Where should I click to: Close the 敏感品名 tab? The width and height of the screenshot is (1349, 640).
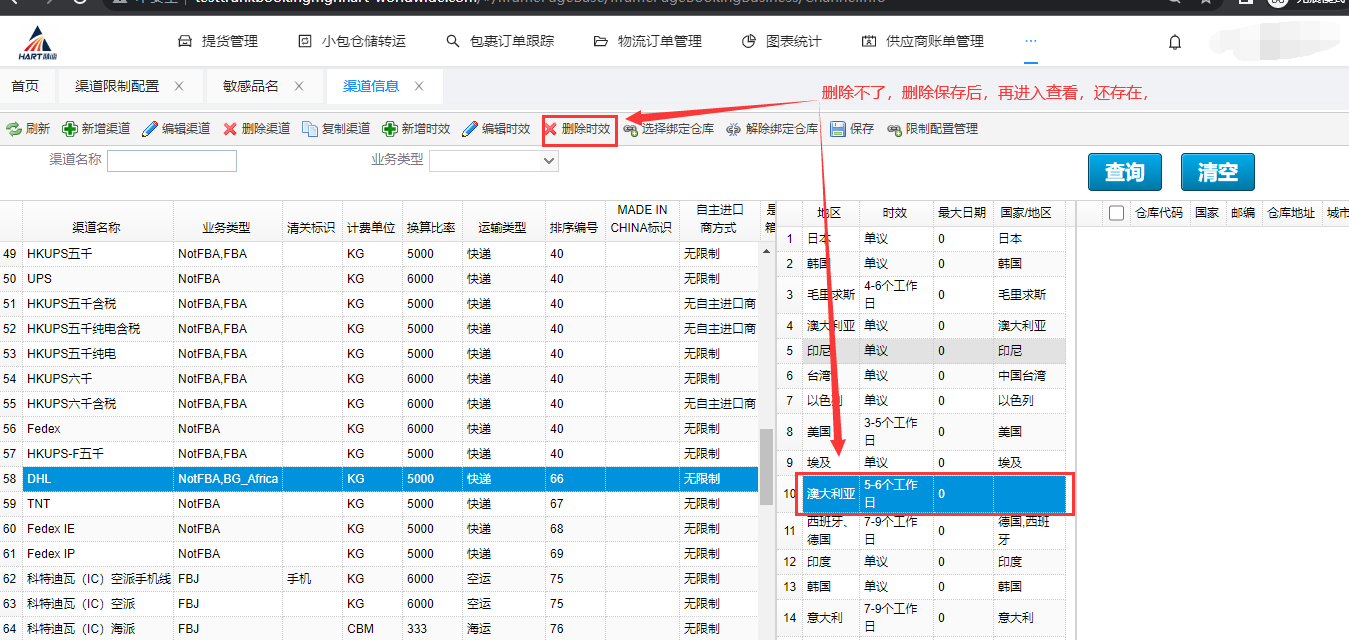[x=298, y=86]
